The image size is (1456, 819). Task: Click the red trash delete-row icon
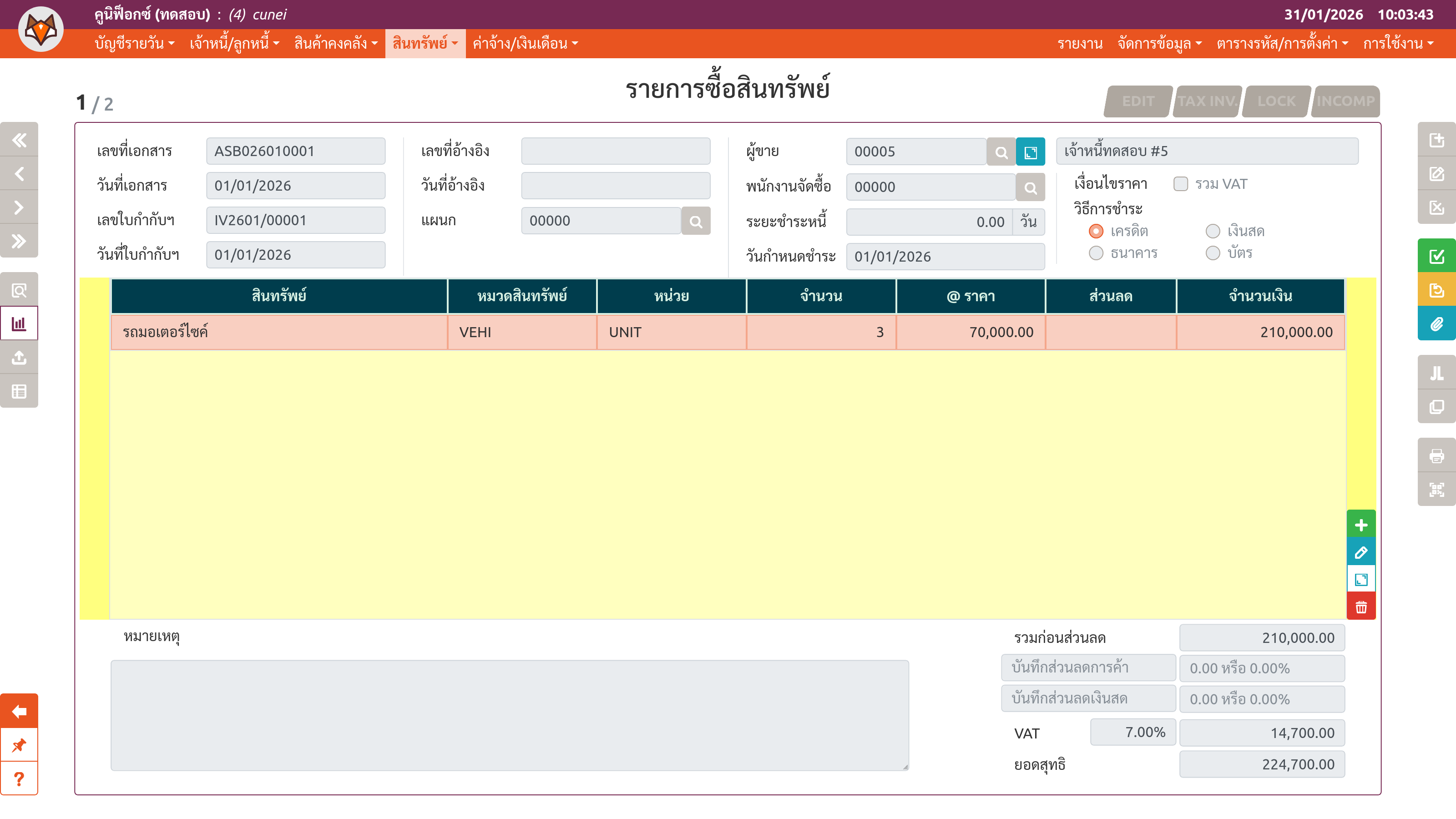point(1360,607)
